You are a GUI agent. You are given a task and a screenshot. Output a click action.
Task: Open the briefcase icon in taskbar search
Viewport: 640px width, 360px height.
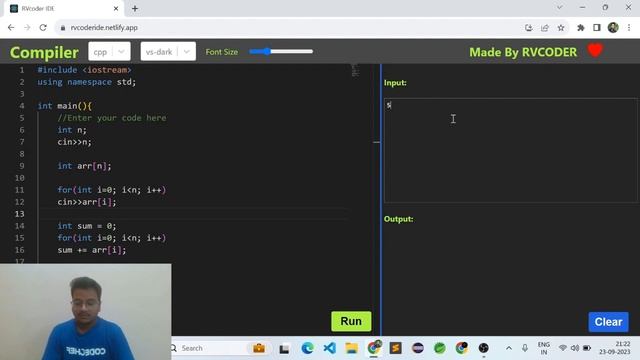point(259,348)
